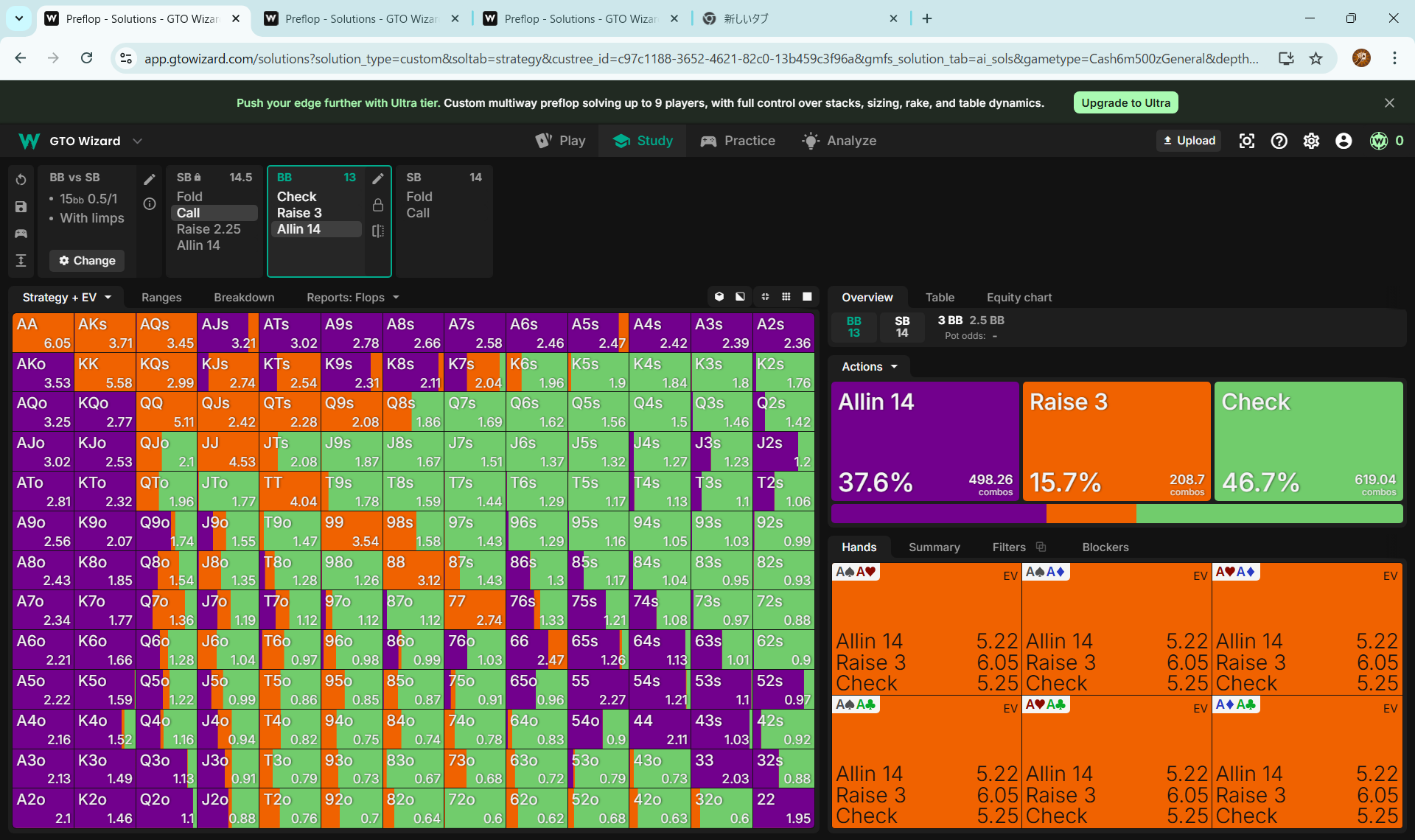Open the Breakdown tab

coord(244,298)
